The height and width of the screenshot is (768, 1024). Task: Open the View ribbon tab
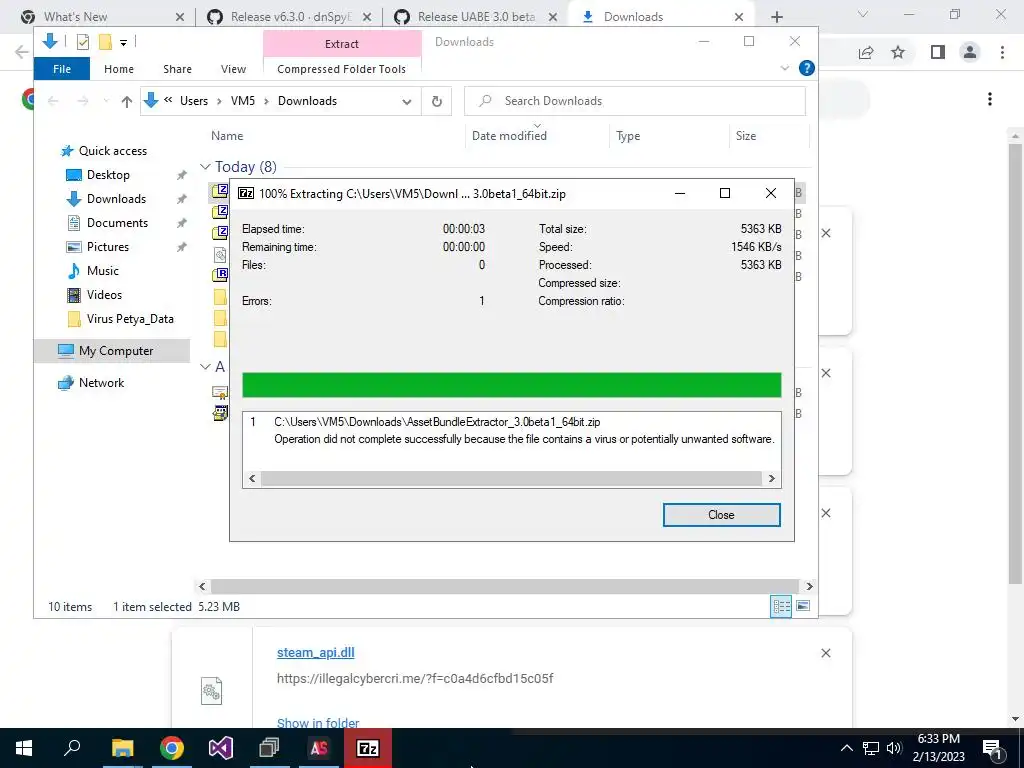[233, 69]
